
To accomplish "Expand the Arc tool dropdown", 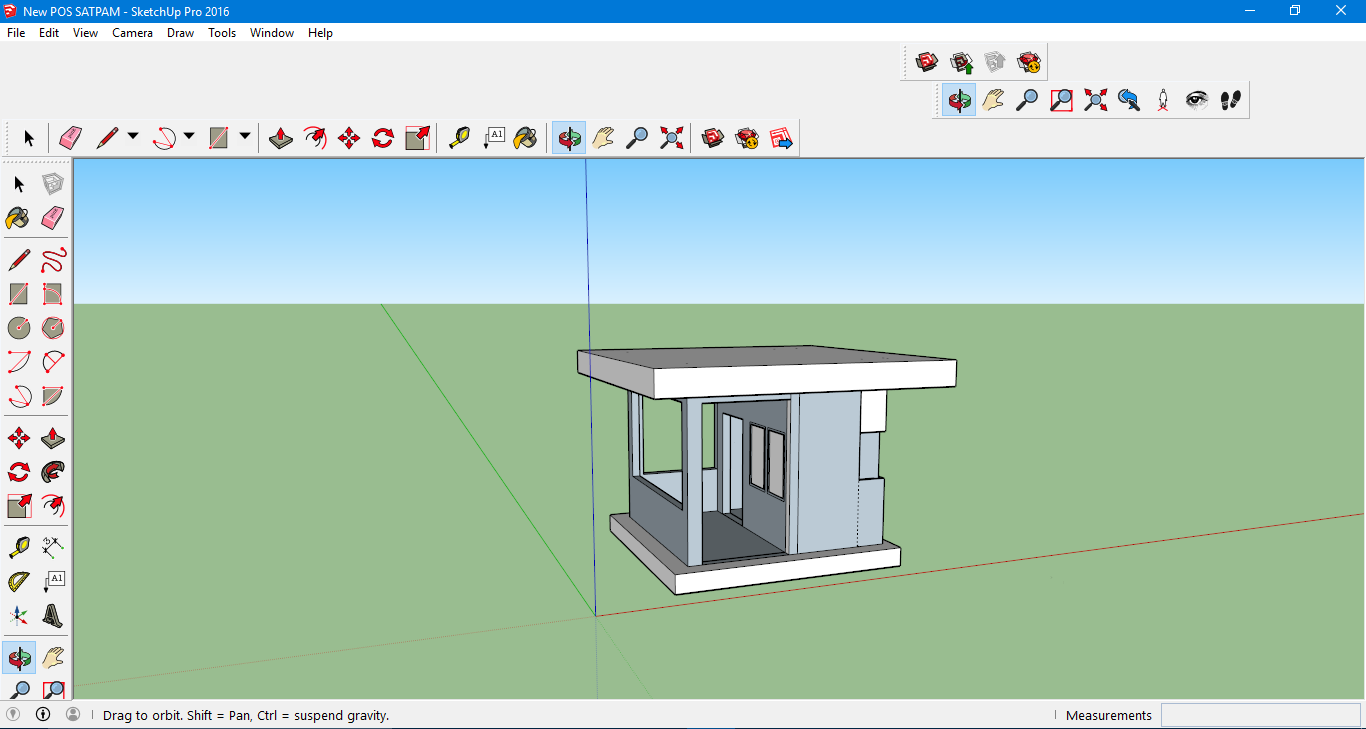I will tap(189, 137).
